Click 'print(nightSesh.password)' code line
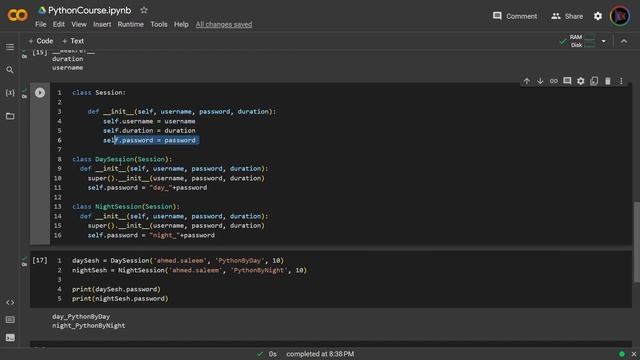The height and width of the screenshot is (360, 640). 120,299
